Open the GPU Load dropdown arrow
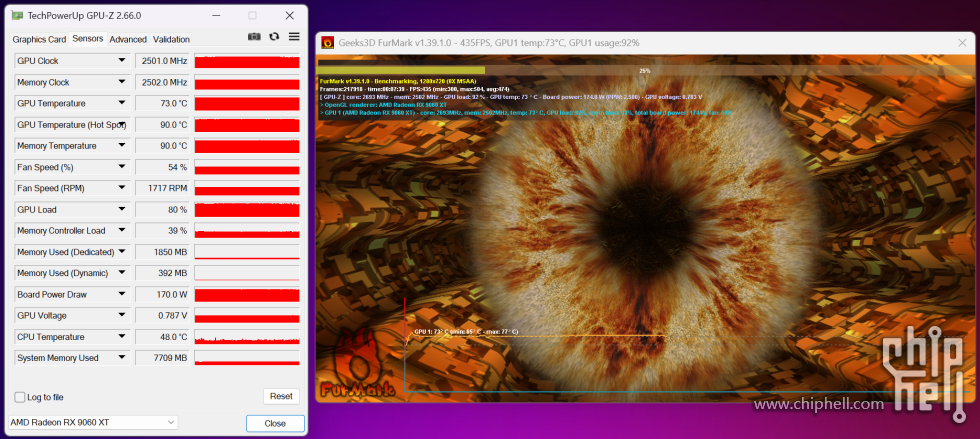Screen dimensions: 980x439 pyautogui.click(x=122, y=210)
